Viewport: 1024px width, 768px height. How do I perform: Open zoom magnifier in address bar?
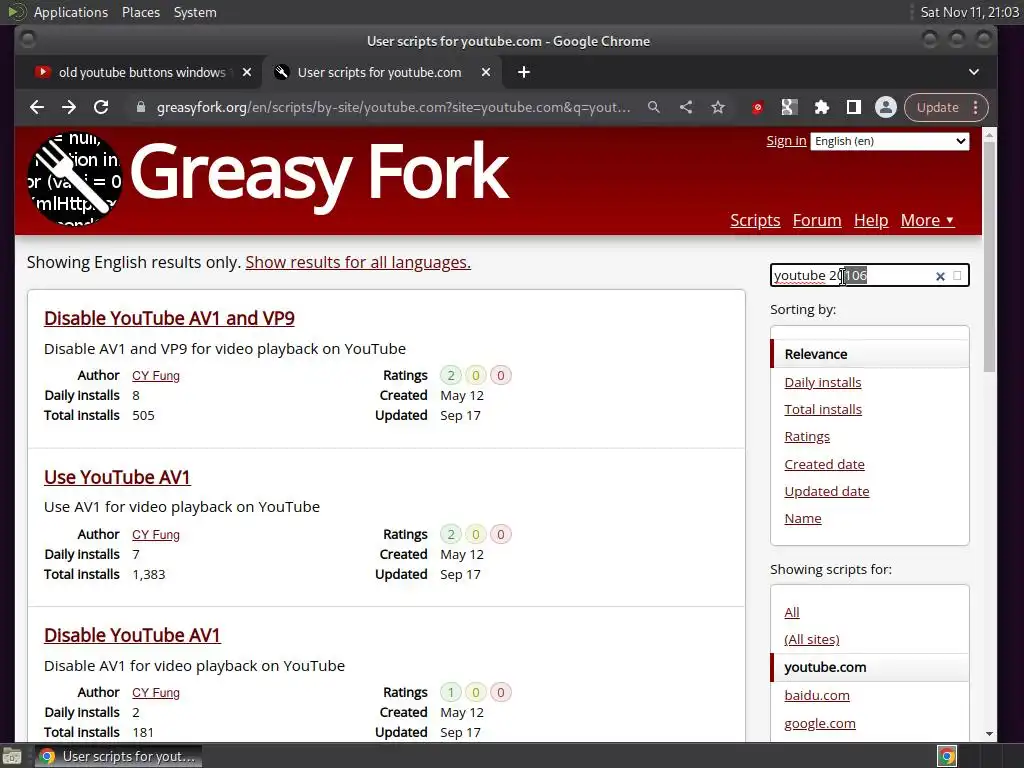[x=654, y=108]
